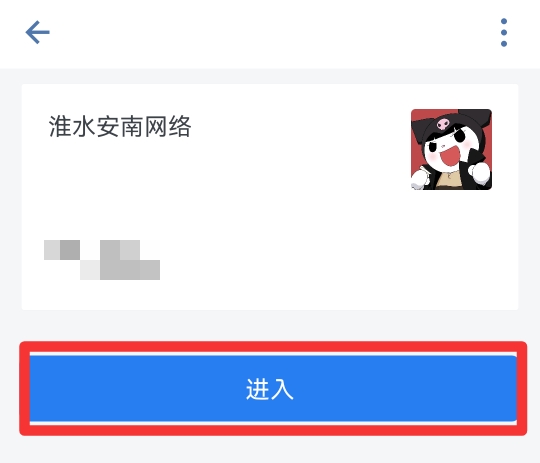Expand the kebab menu in the header

[x=504, y=32]
